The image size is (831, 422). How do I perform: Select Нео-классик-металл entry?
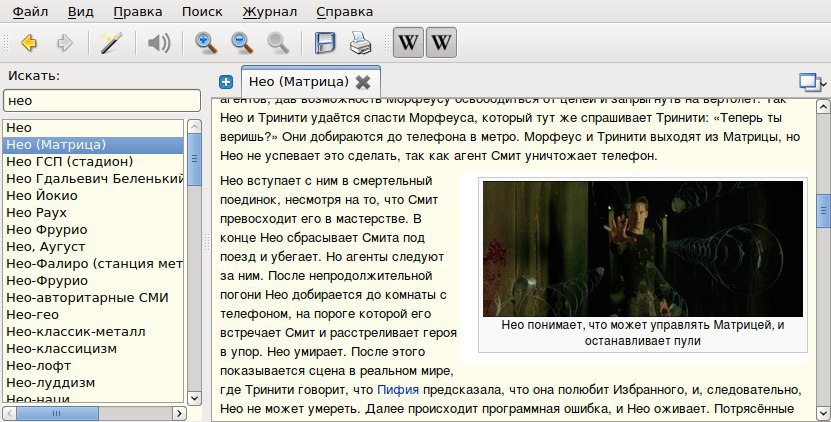tap(93, 331)
